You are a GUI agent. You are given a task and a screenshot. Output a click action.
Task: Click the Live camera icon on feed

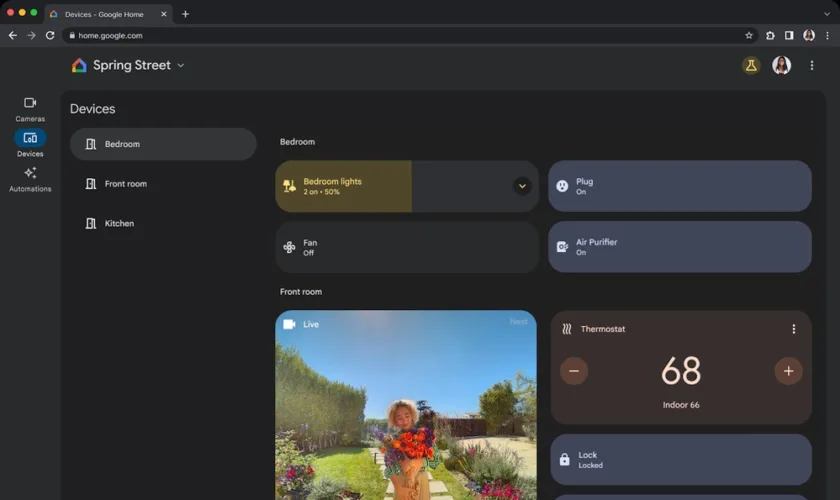pos(289,324)
